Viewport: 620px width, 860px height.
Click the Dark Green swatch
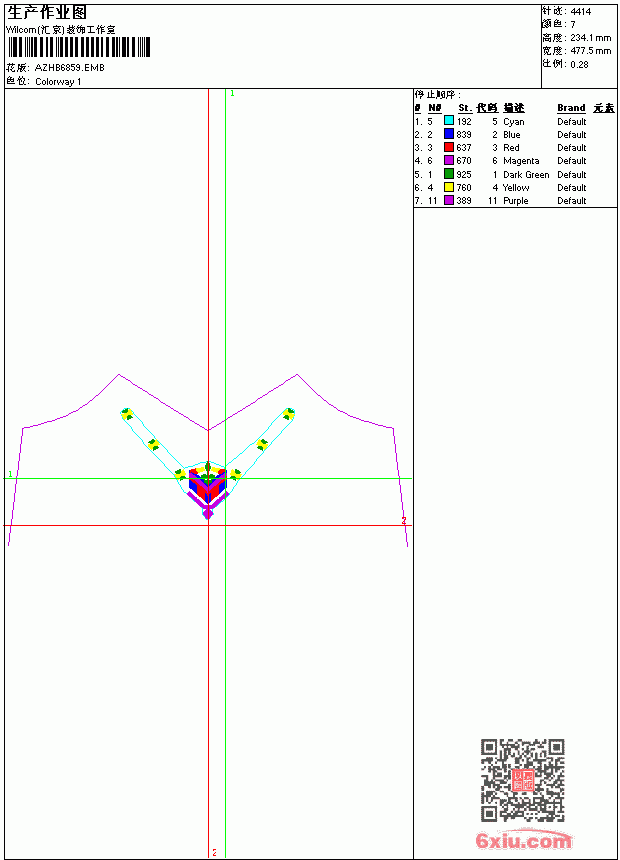pos(449,174)
